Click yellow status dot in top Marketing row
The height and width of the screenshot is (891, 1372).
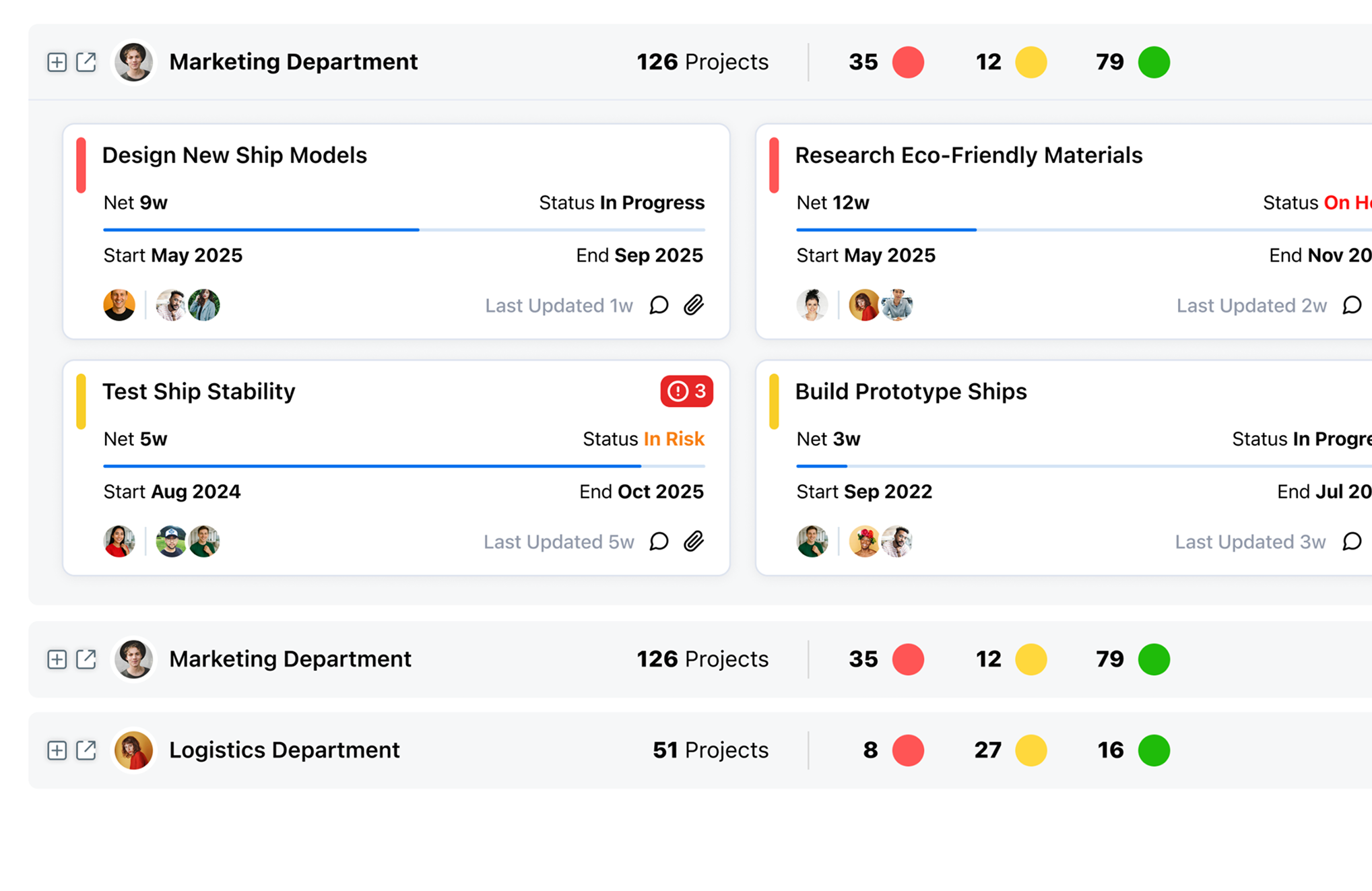pos(1031,62)
